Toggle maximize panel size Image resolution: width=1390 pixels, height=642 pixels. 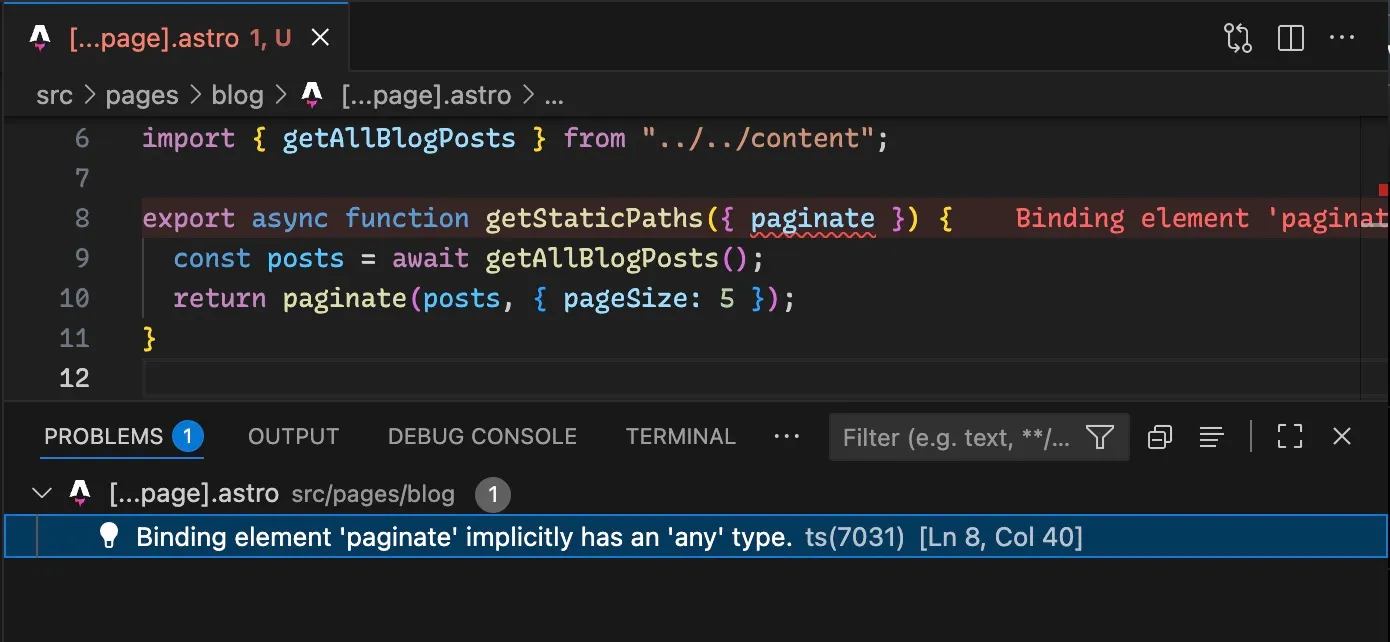click(x=1290, y=436)
